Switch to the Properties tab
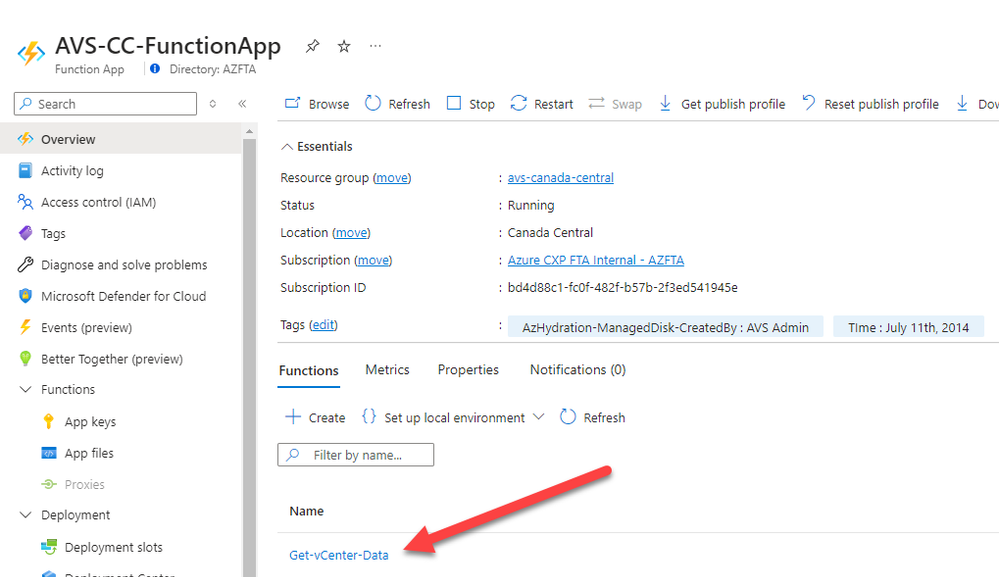 pyautogui.click(x=468, y=370)
